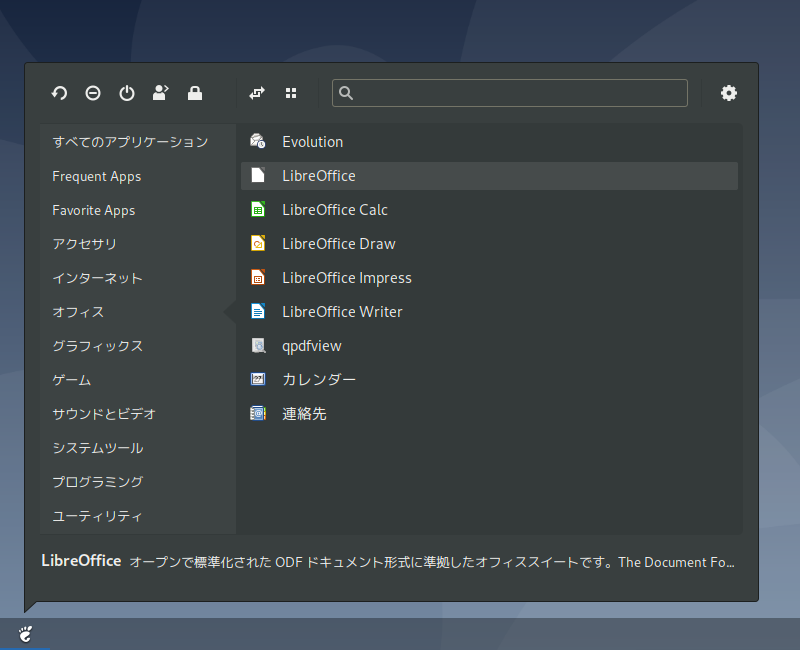This screenshot has height=650, width=800.
Task: Click the GNOME foot menu button on the panel
Action: click(x=25, y=634)
